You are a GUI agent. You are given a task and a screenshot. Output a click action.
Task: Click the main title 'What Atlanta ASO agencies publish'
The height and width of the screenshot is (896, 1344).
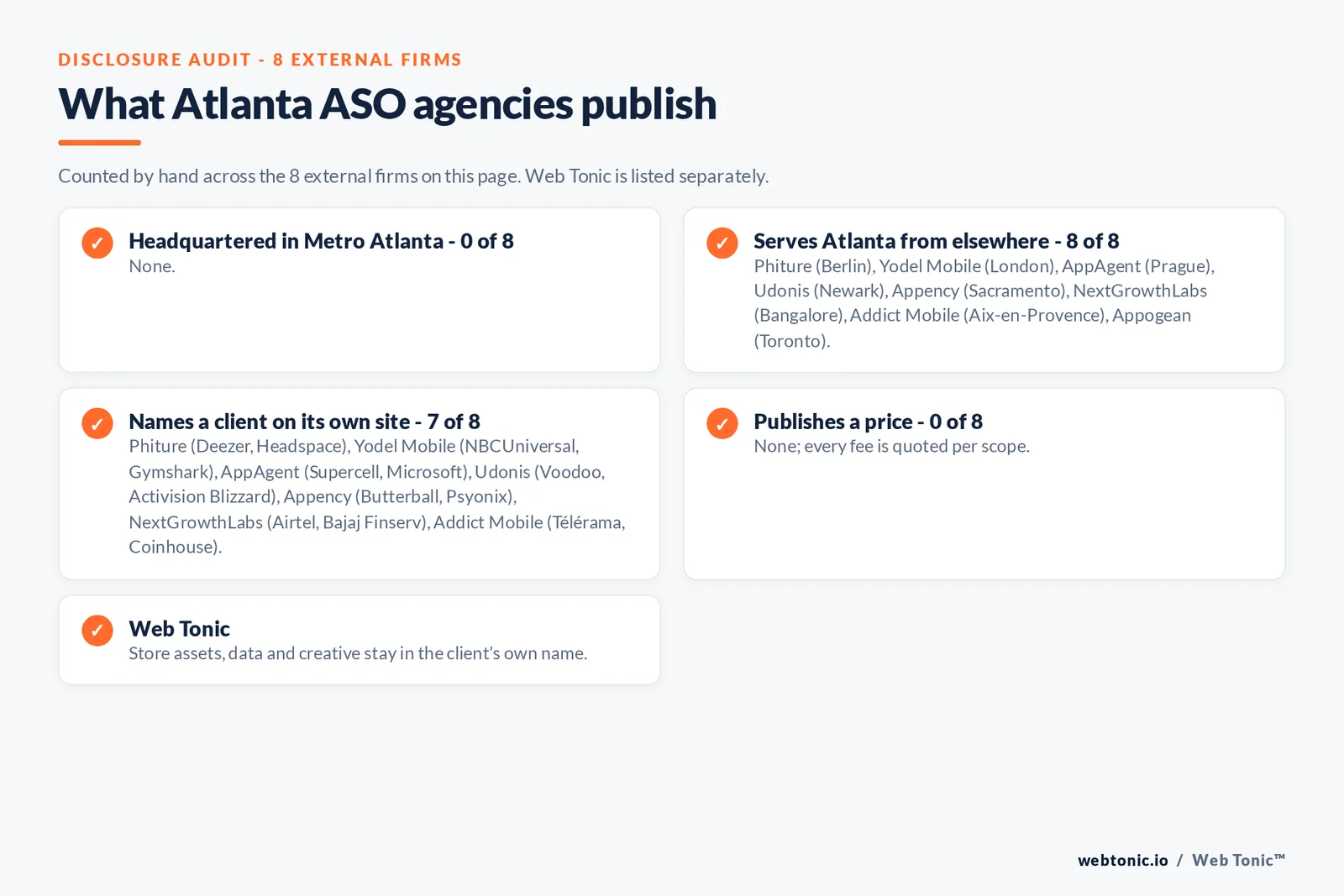[x=387, y=104]
